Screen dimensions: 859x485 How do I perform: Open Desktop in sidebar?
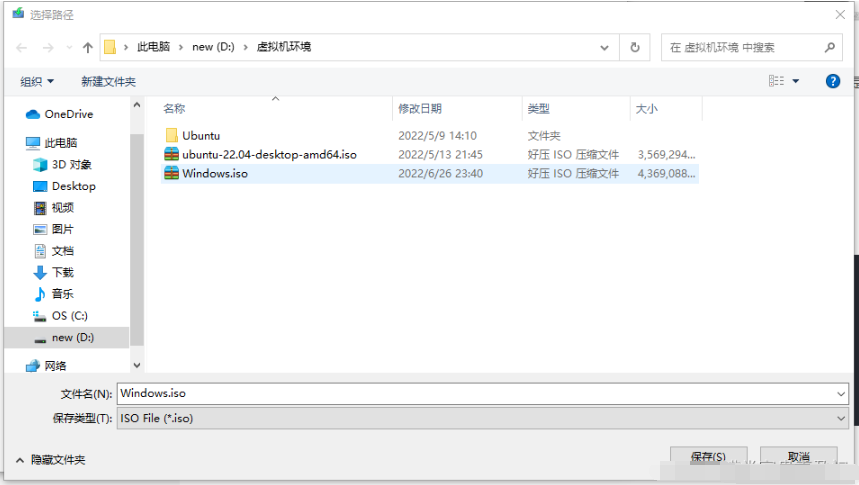point(65,186)
